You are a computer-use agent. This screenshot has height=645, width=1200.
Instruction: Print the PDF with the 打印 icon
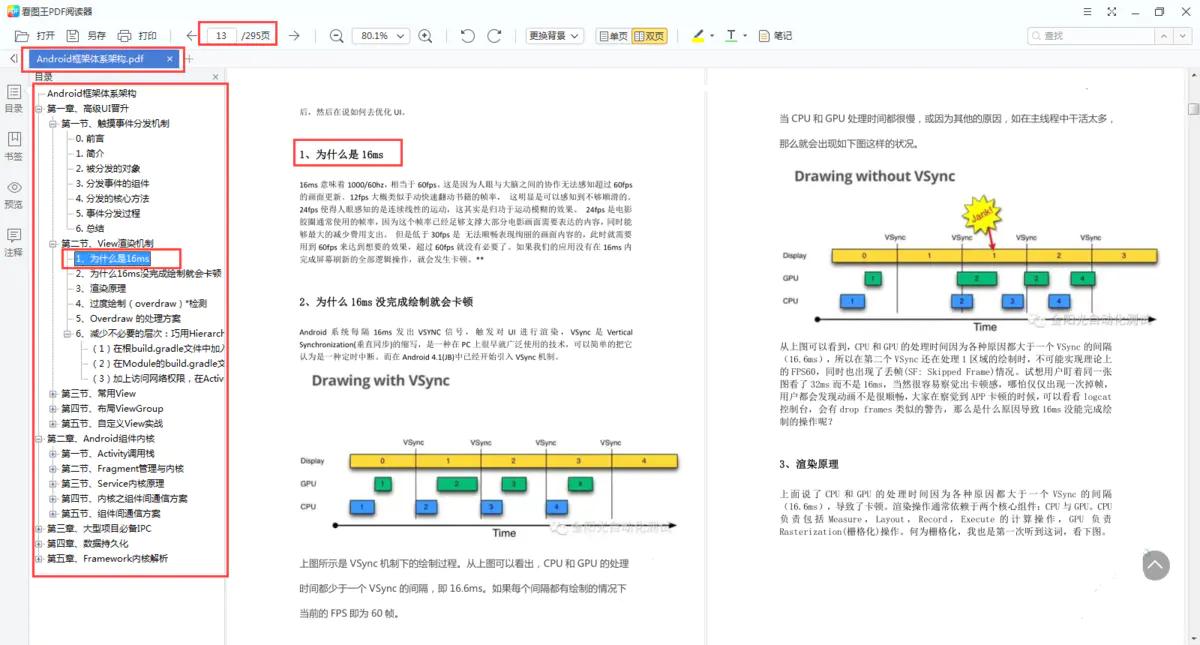tap(134, 34)
